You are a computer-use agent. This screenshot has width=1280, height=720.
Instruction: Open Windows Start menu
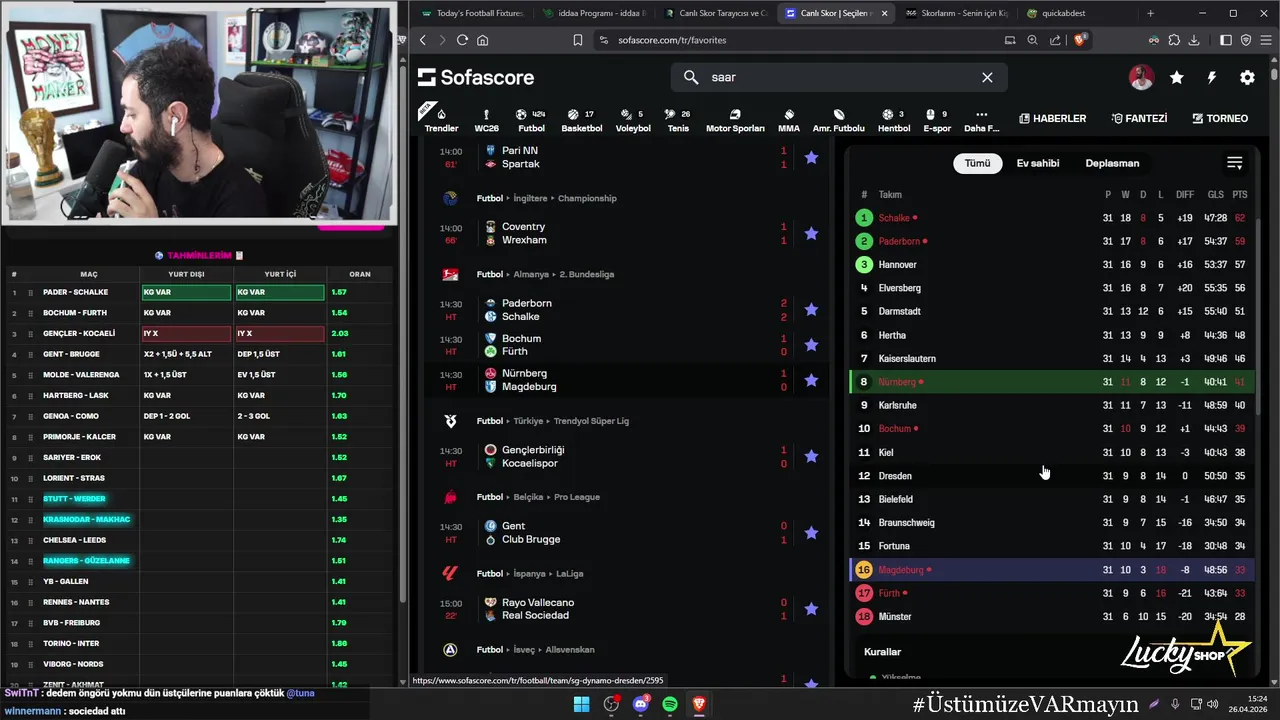[x=581, y=704]
